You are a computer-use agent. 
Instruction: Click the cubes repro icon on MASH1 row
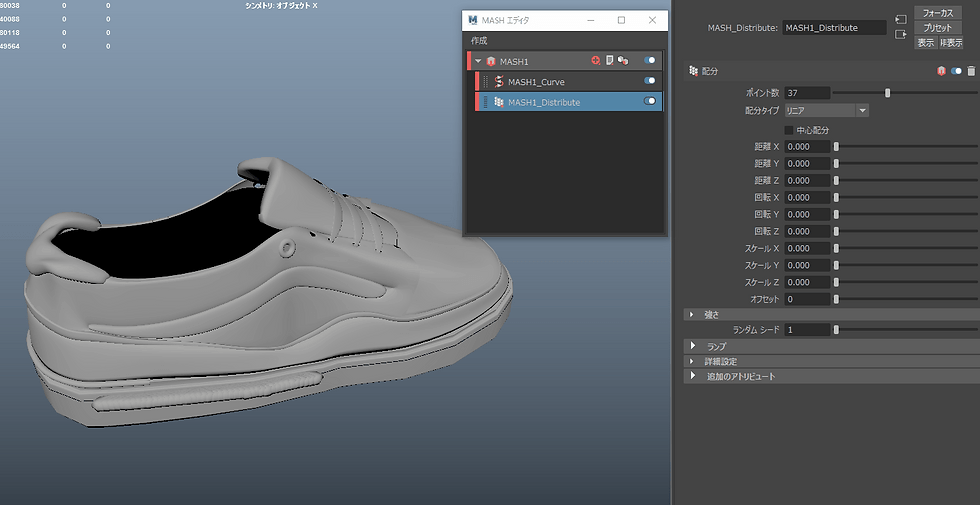coord(622,61)
